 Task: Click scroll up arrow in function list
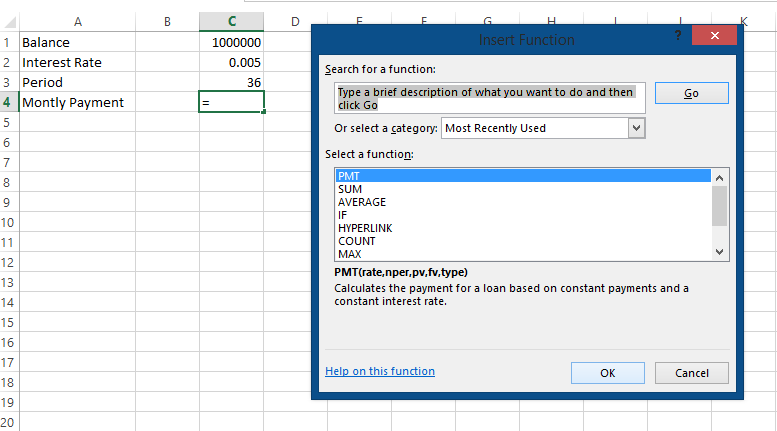(720, 178)
